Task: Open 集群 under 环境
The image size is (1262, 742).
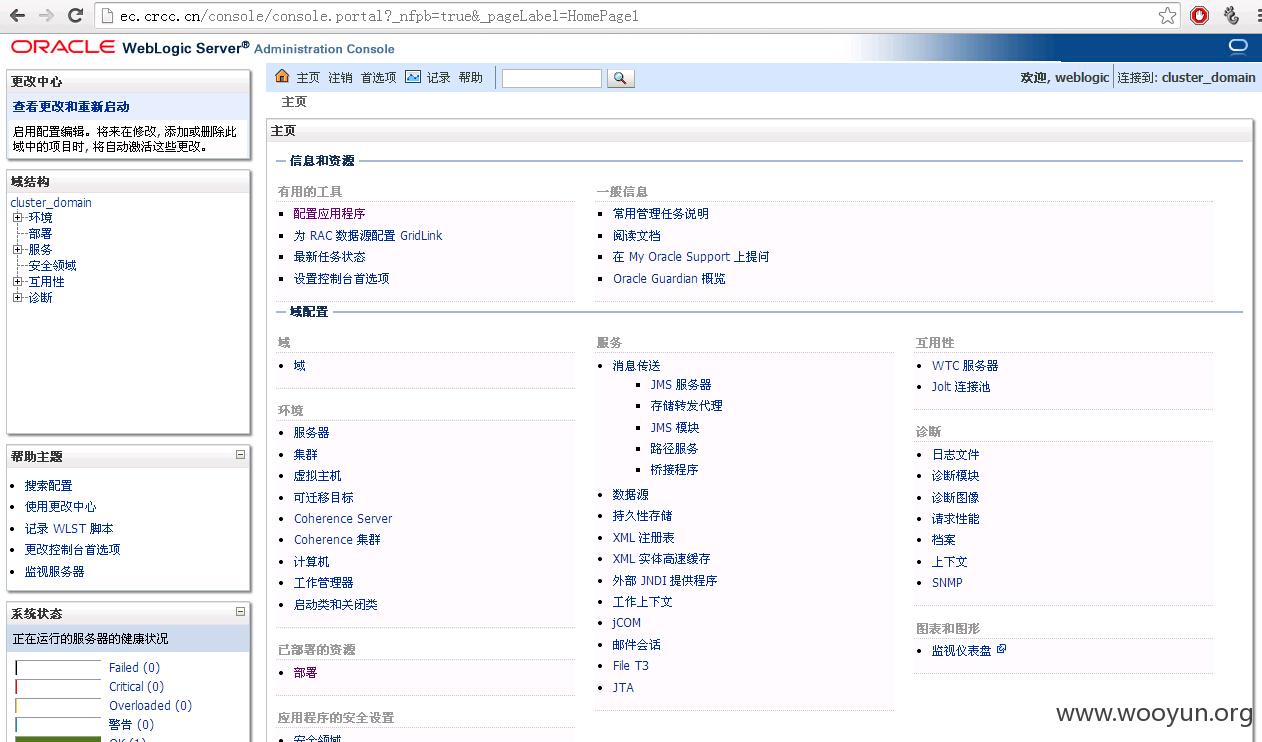Action: point(305,454)
